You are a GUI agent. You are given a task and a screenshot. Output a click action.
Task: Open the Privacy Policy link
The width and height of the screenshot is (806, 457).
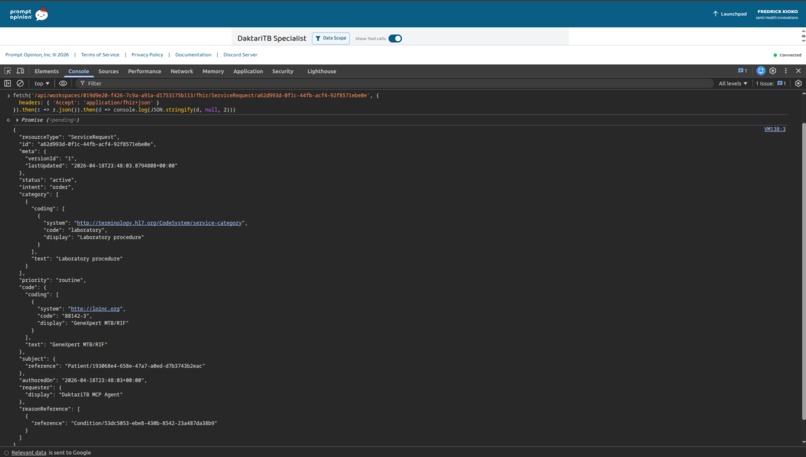[x=147, y=54]
